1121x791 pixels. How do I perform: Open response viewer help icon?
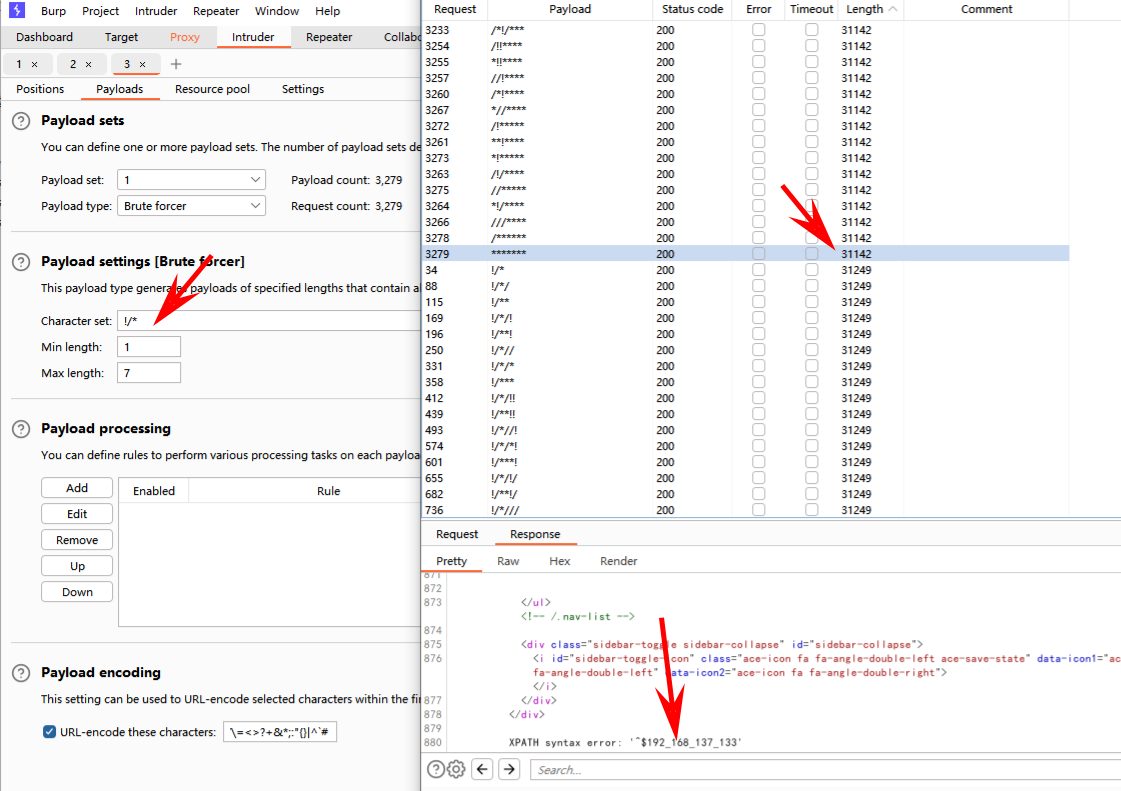[x=435, y=770]
